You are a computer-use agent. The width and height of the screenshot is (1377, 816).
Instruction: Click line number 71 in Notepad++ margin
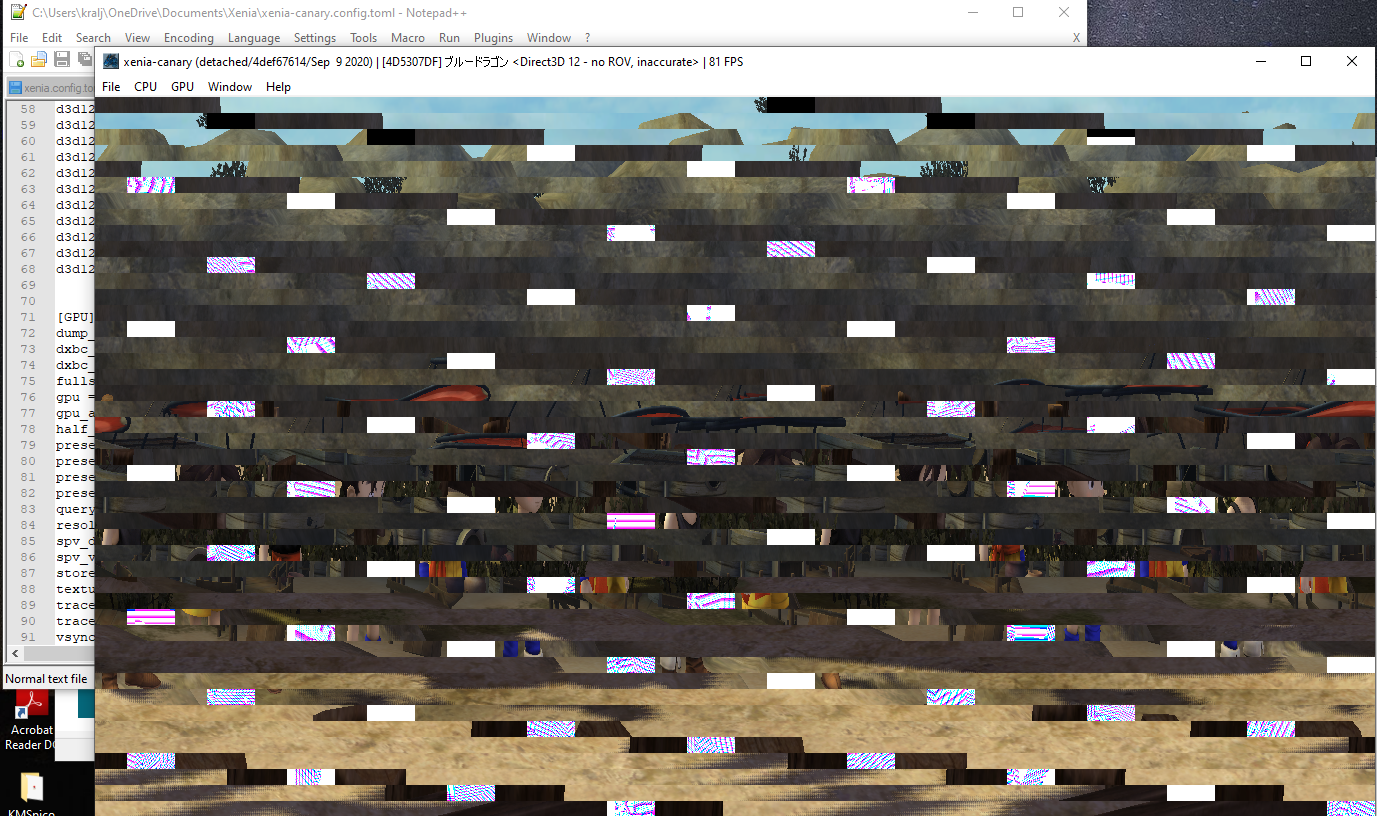(28, 317)
